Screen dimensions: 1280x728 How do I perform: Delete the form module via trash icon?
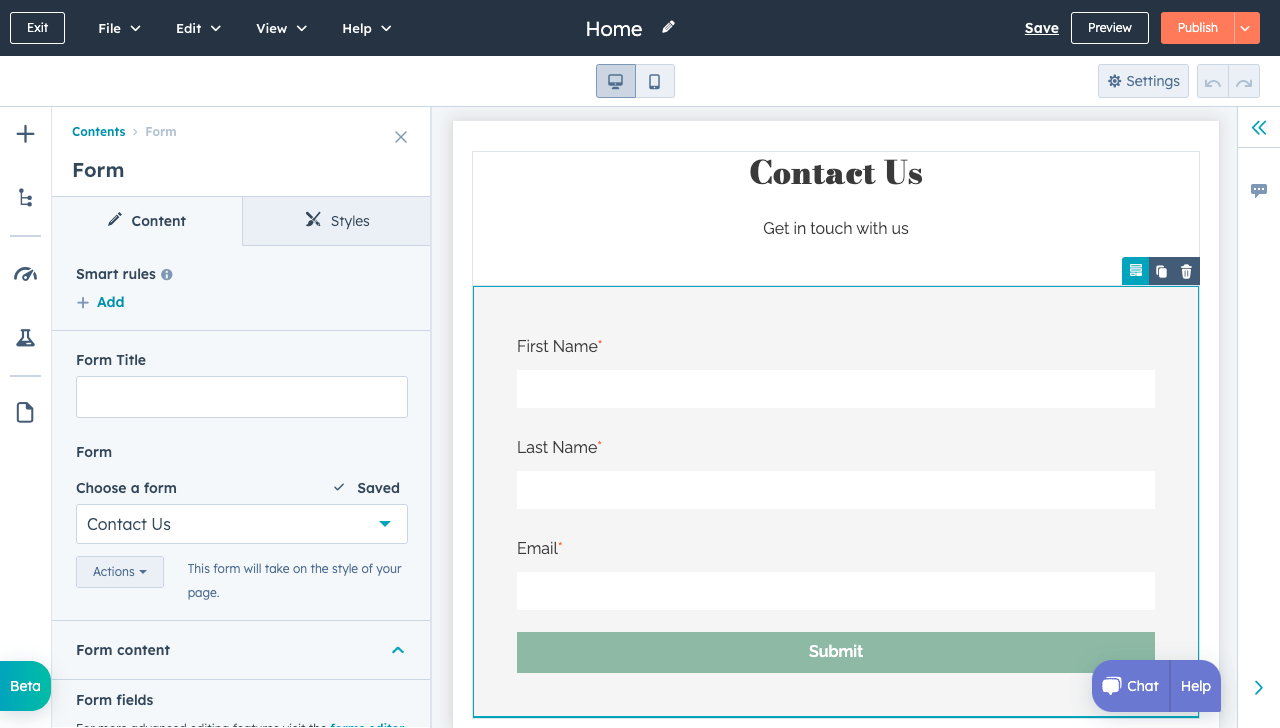click(1186, 271)
